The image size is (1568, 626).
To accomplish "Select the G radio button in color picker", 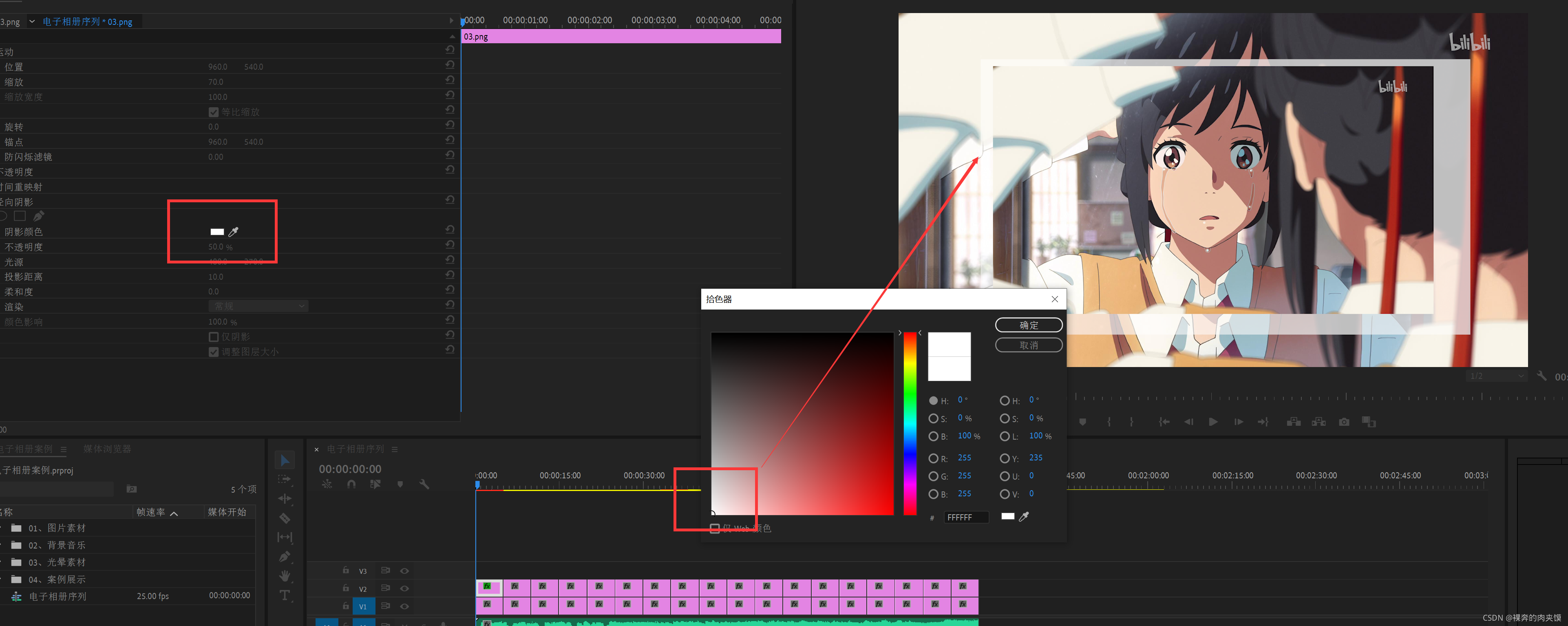I will point(933,476).
